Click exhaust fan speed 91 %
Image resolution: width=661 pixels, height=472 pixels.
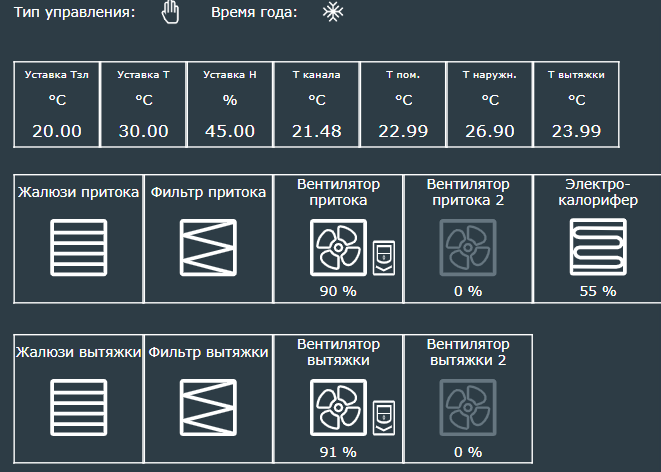tap(338, 452)
